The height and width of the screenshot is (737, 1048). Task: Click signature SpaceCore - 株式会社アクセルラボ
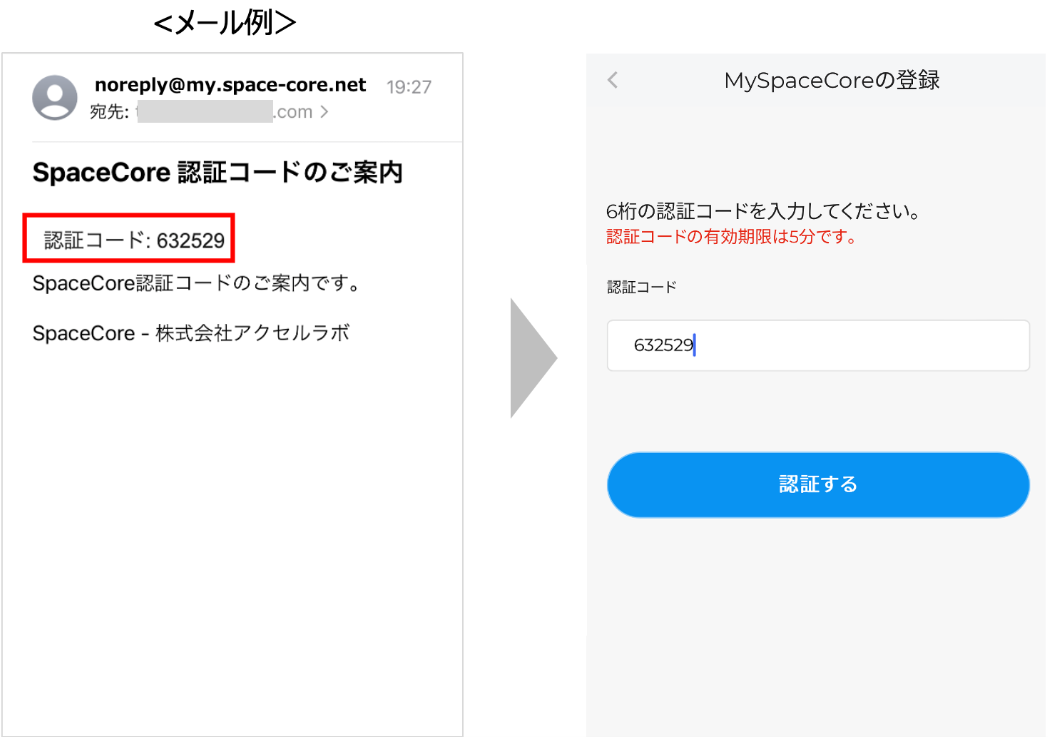click(191, 333)
